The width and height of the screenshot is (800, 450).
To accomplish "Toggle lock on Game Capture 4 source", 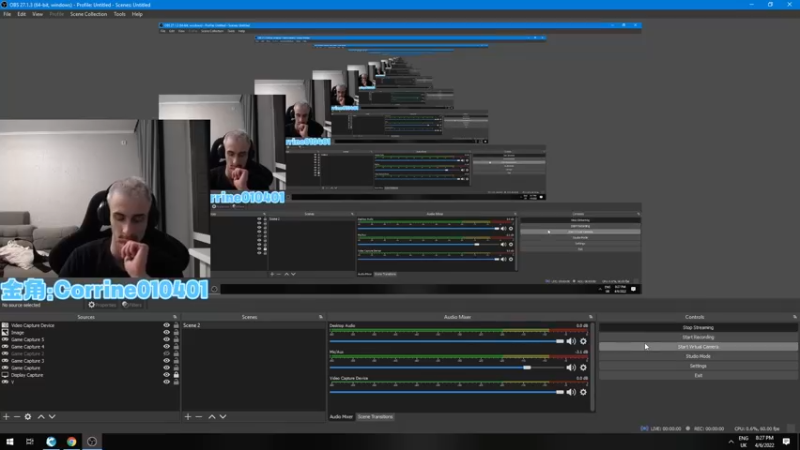I will (x=176, y=346).
